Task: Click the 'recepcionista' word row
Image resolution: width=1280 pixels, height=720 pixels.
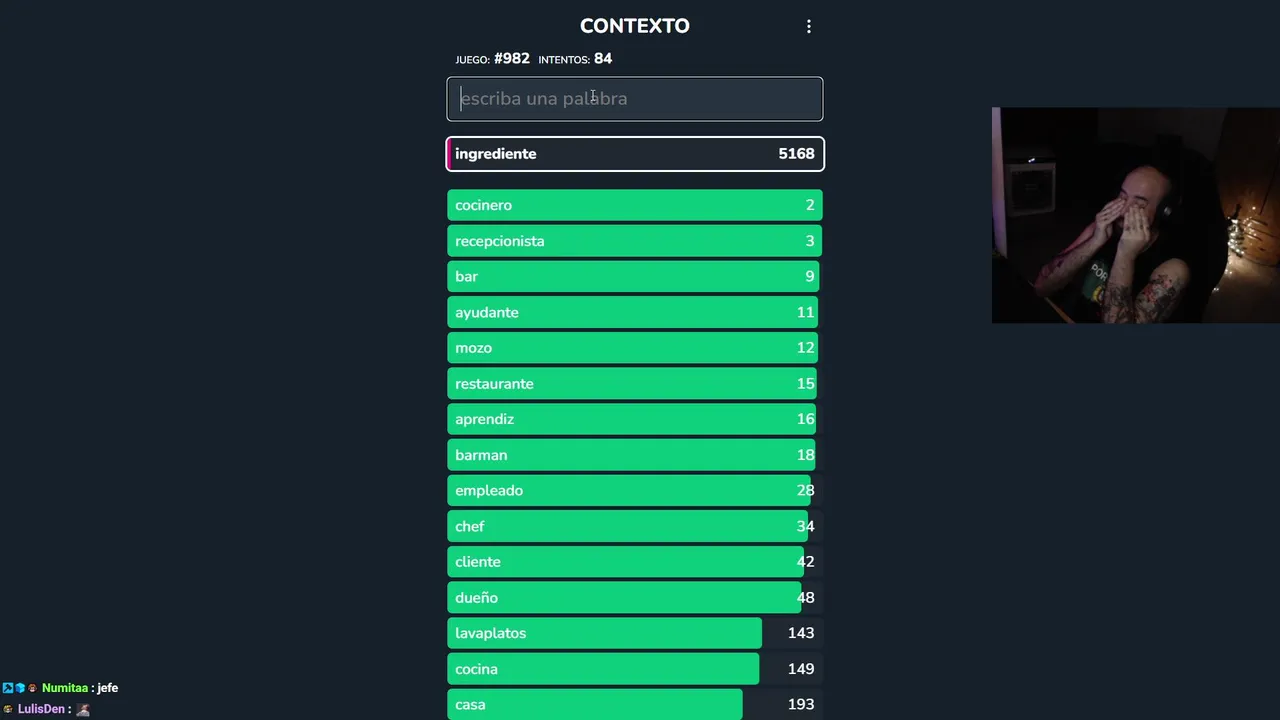Action: 635,241
